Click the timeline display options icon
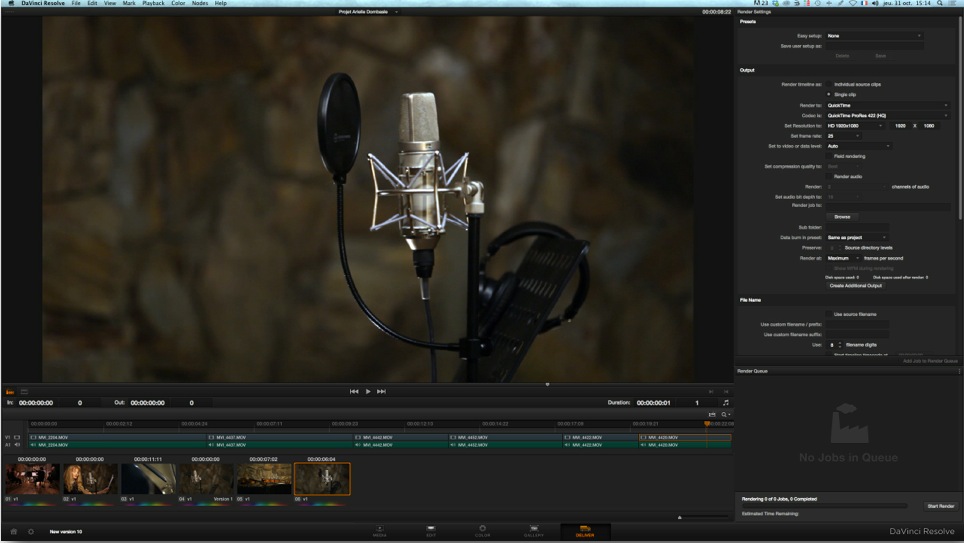 712,414
